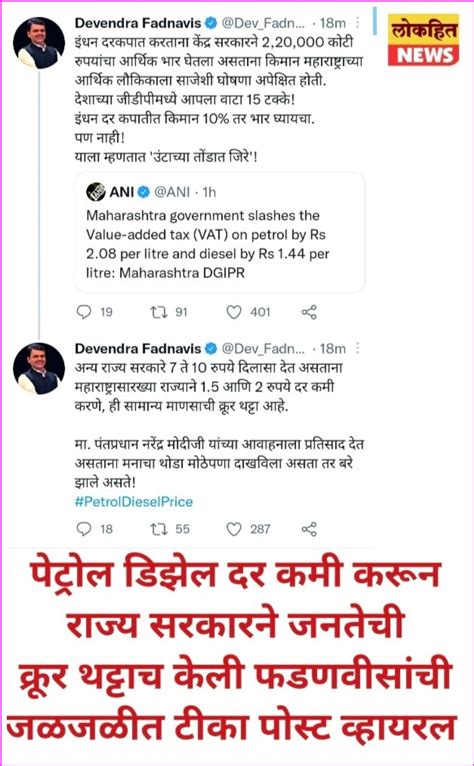Image resolution: width=474 pixels, height=766 pixels.
Task: Click the ANI account logo
Action: pos(96,192)
